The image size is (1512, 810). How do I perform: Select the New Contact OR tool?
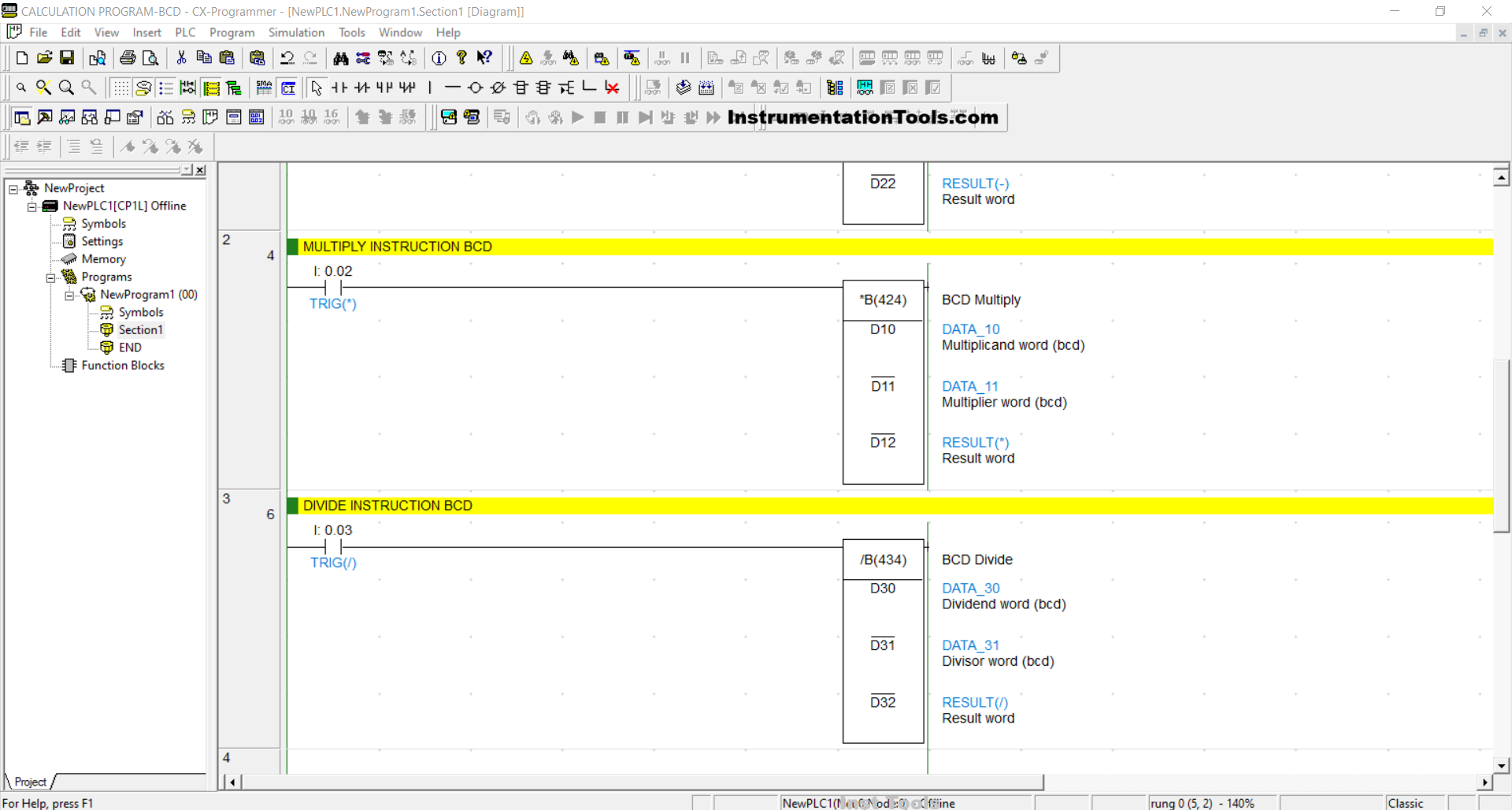(x=384, y=88)
